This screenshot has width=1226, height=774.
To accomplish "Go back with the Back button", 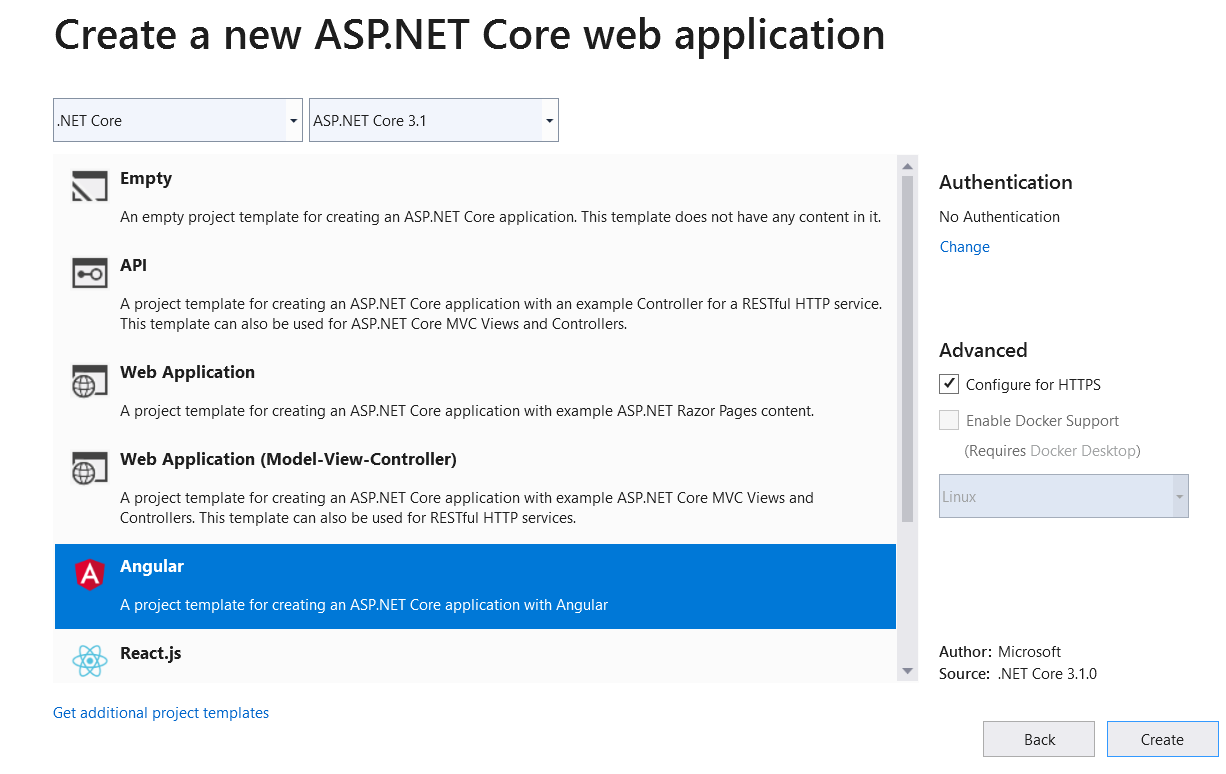I will pyautogui.click(x=1039, y=740).
